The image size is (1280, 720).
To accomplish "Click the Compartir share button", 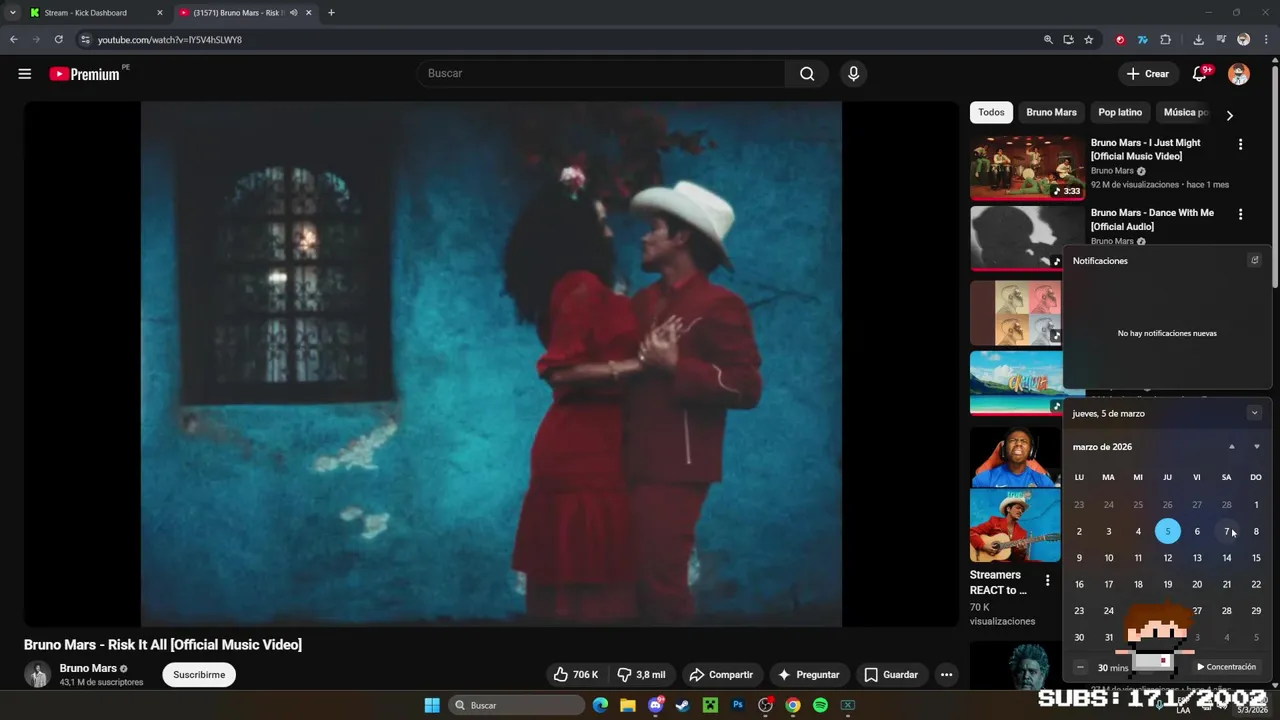I will tap(721, 675).
